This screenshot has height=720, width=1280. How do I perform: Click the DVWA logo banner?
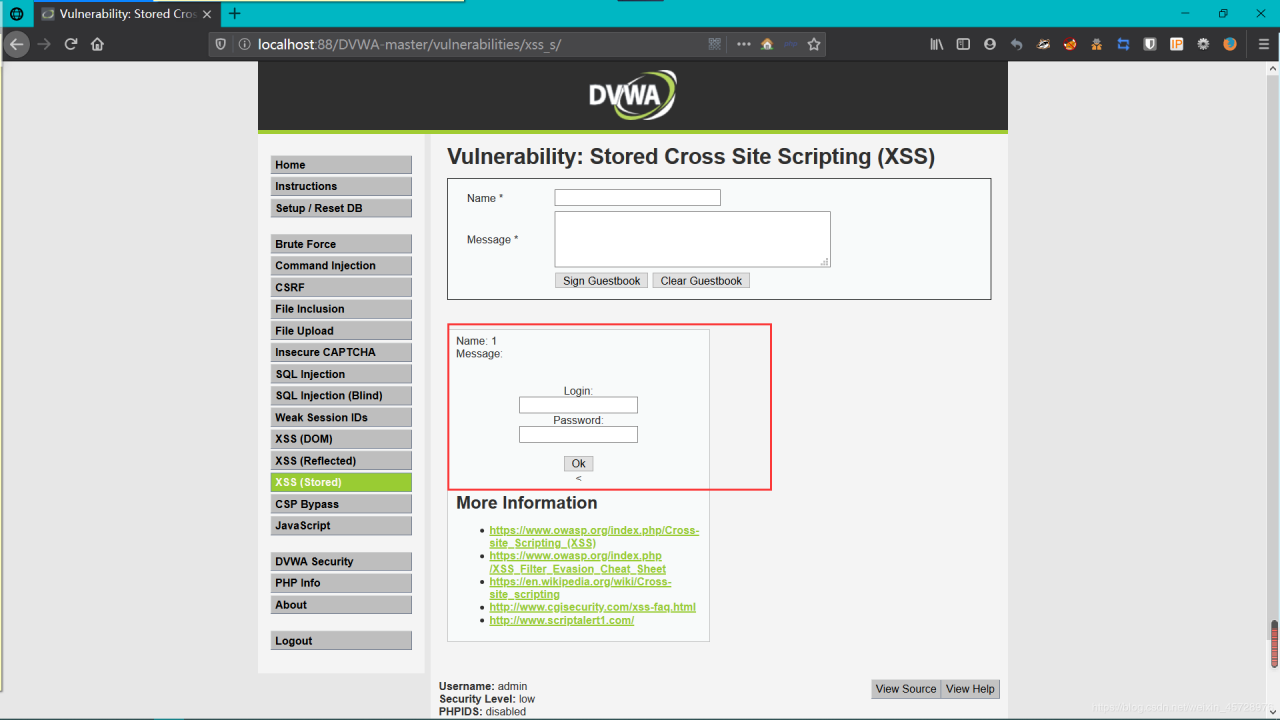632,95
